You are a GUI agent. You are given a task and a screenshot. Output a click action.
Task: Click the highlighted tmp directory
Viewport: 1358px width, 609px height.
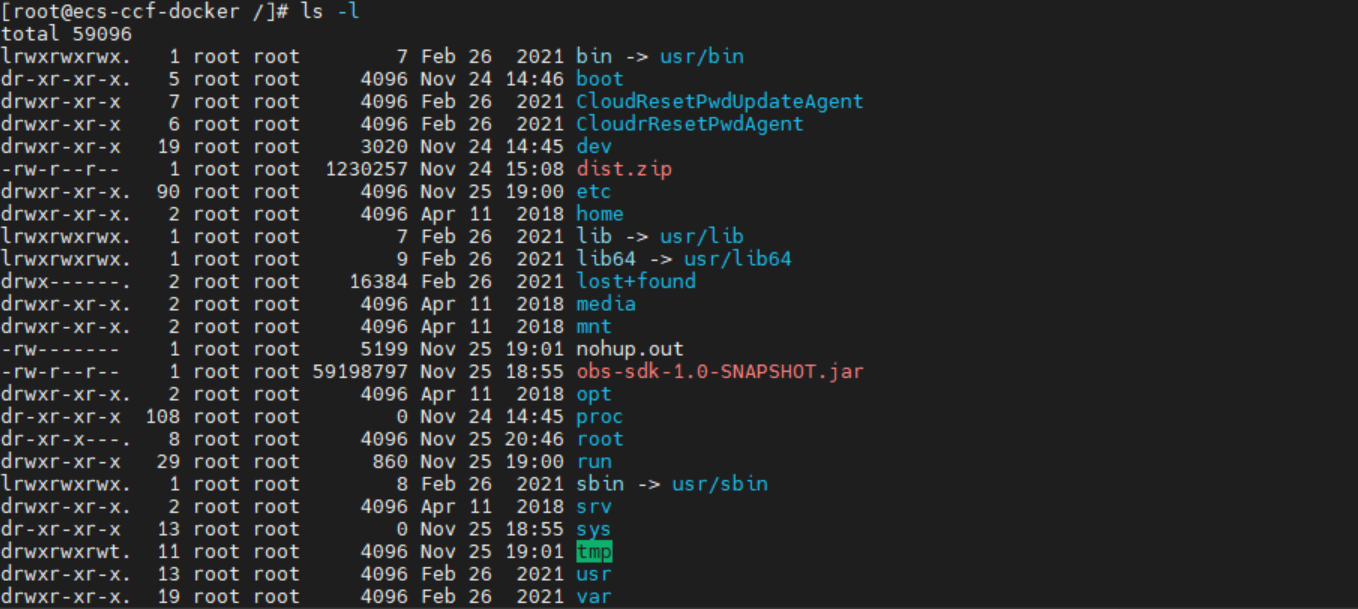[594, 552]
